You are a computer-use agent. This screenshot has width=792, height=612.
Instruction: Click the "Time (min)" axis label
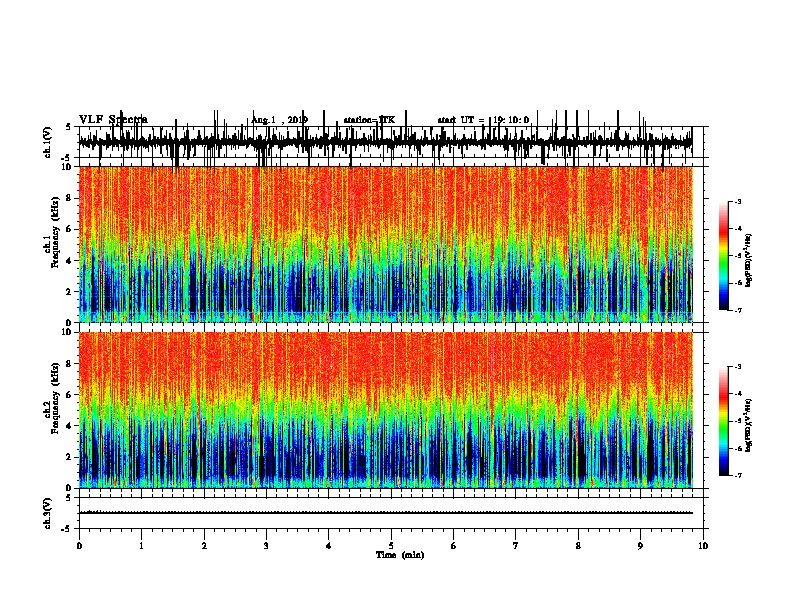coord(400,555)
